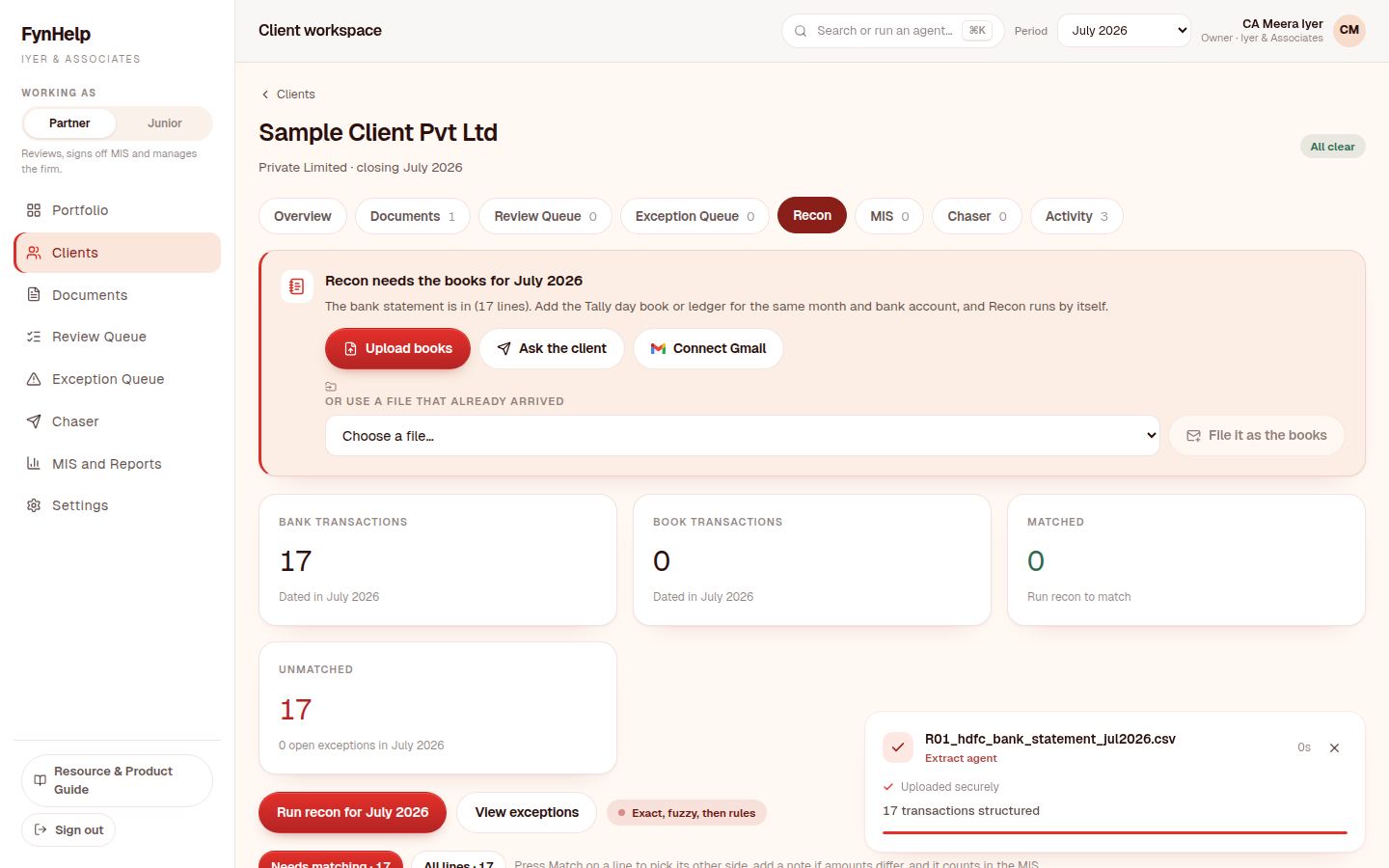
Task: Open the Exception Queue tab
Action: (x=694, y=216)
